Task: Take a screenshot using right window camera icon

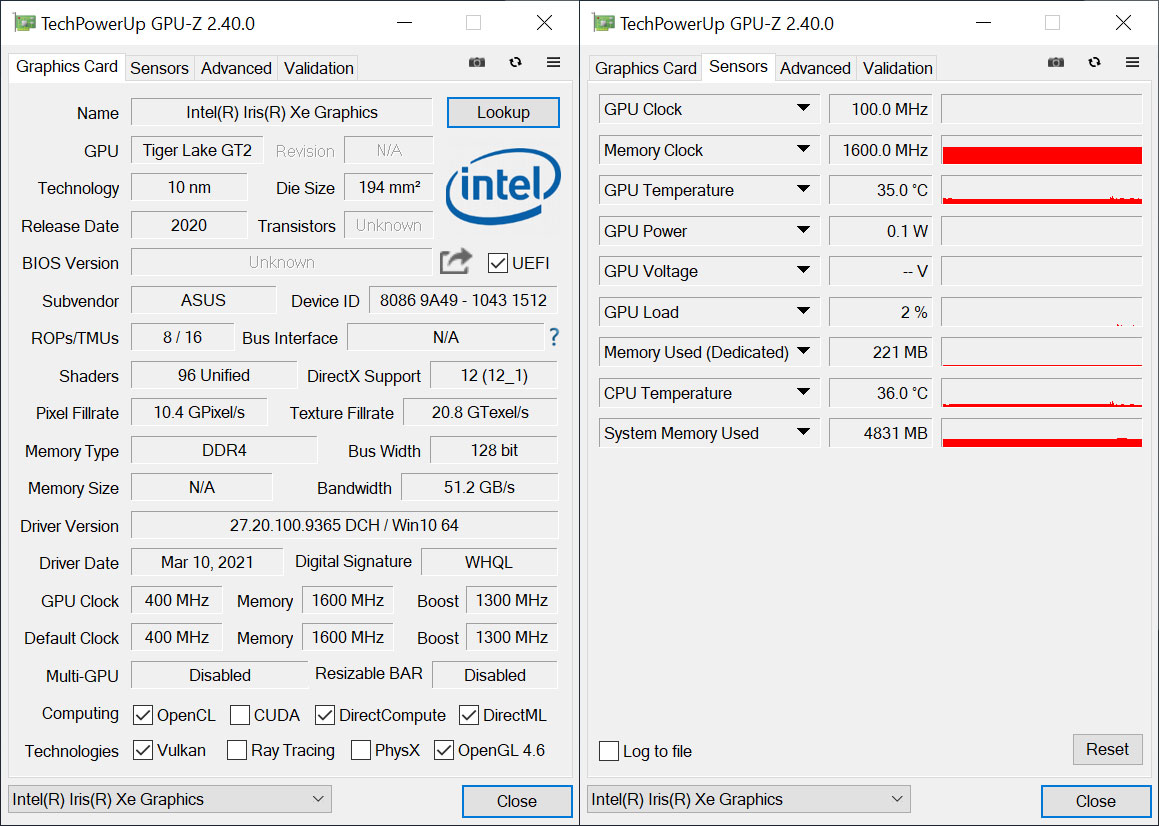Action: pos(1056,63)
